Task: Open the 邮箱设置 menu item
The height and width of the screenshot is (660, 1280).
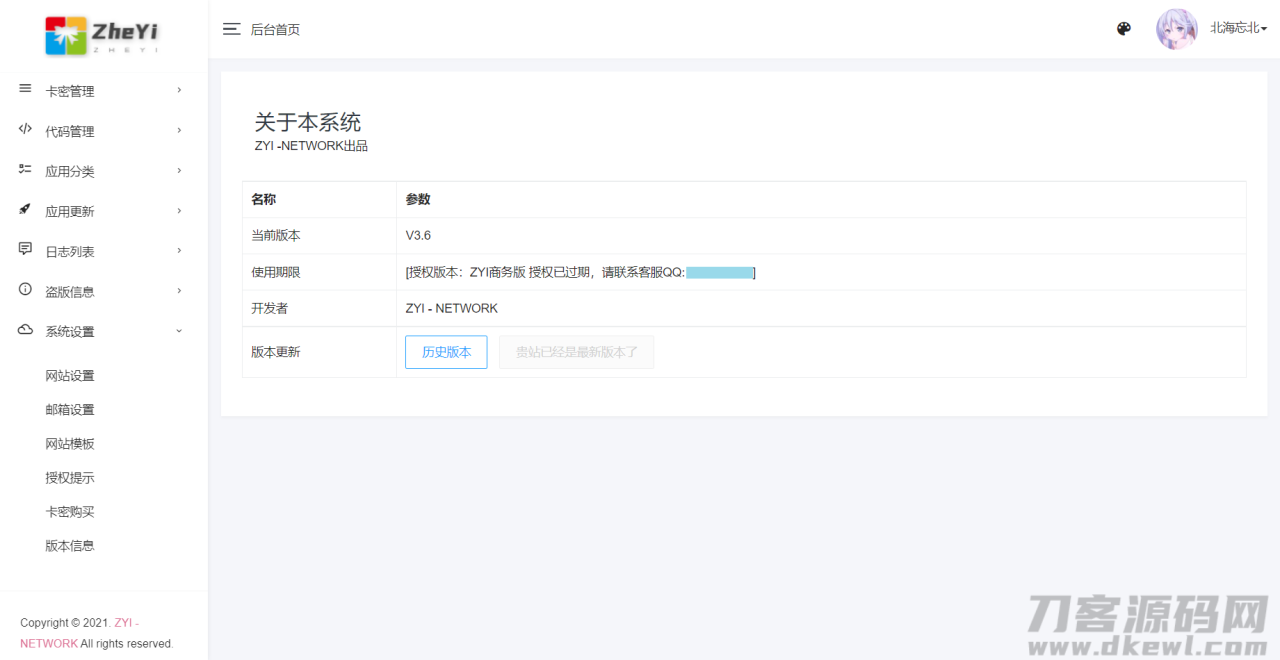Action: (x=70, y=409)
